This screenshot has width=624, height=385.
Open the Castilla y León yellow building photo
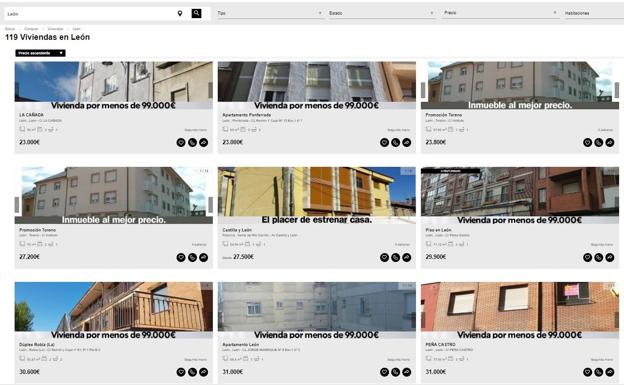pyautogui.click(x=317, y=192)
